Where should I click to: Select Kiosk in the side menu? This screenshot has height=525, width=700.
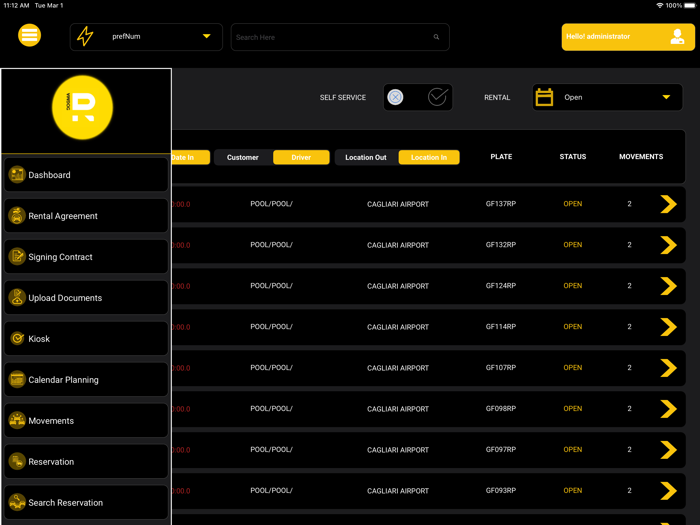(x=86, y=338)
